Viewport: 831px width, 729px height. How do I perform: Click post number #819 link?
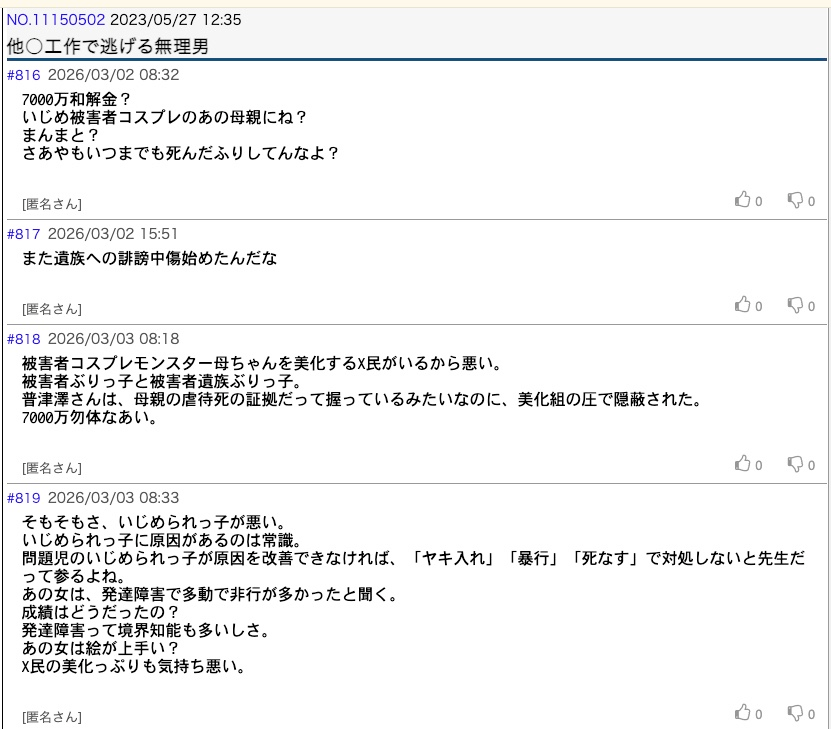23,498
